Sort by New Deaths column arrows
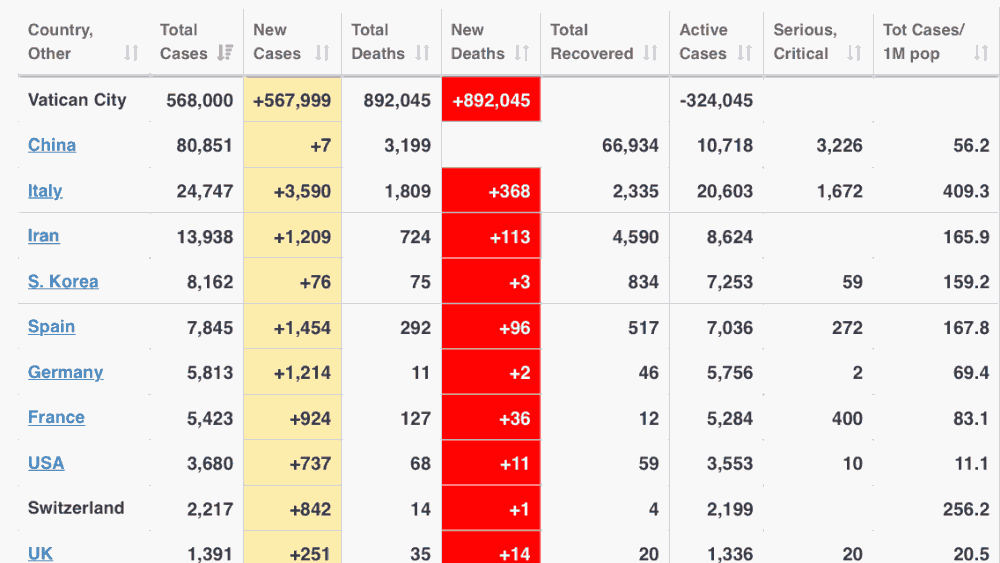Screen dimensions: 1000x563 (x=522, y=53)
